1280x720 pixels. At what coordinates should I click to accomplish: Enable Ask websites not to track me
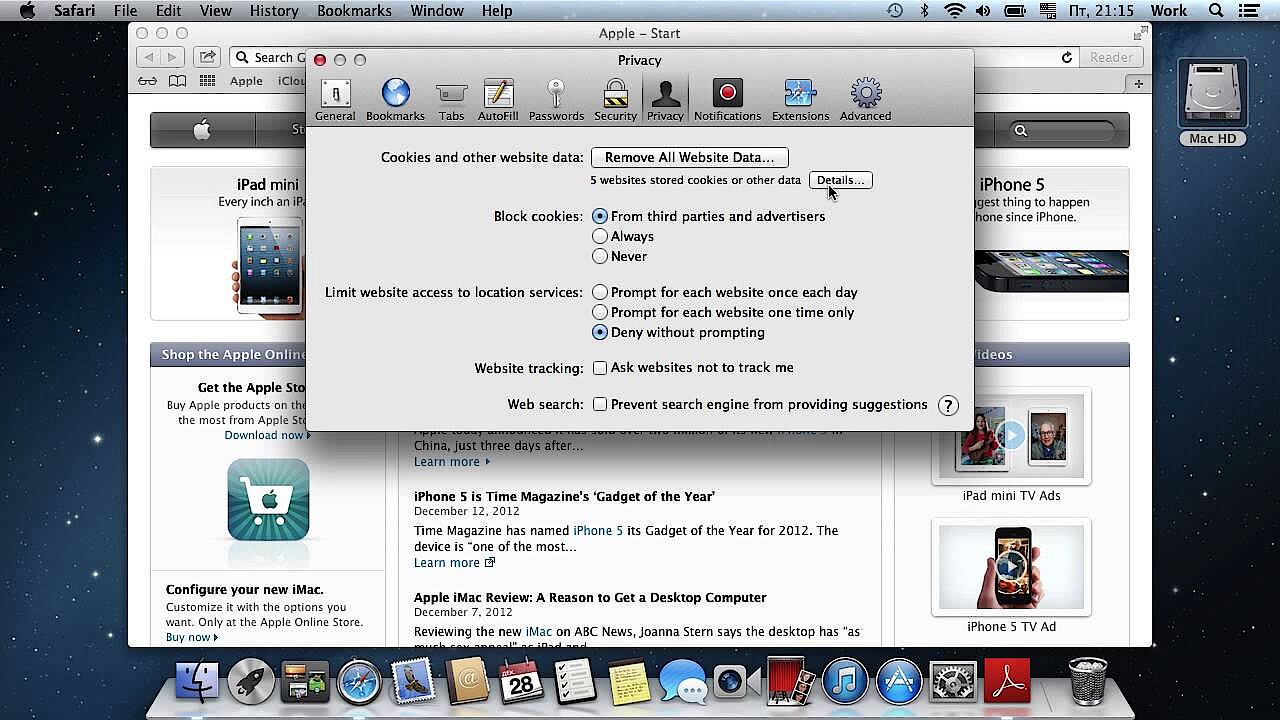click(600, 368)
